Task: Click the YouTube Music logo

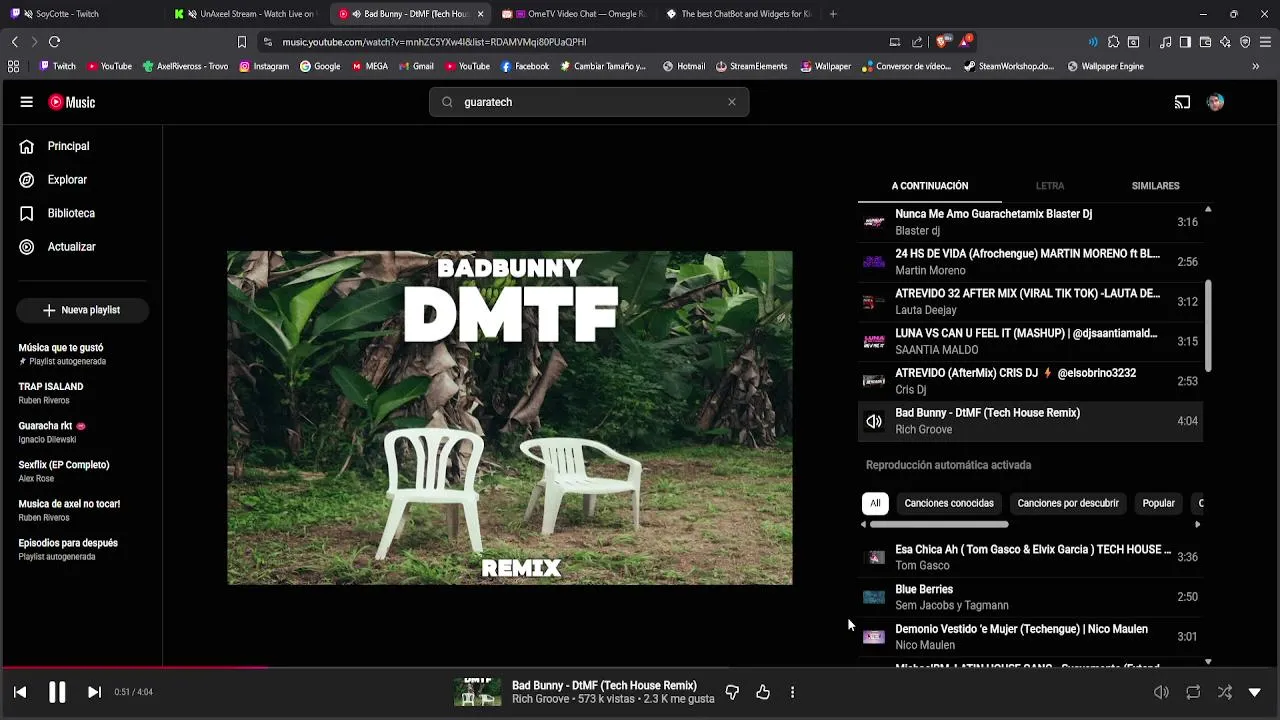Action: pos(72,102)
